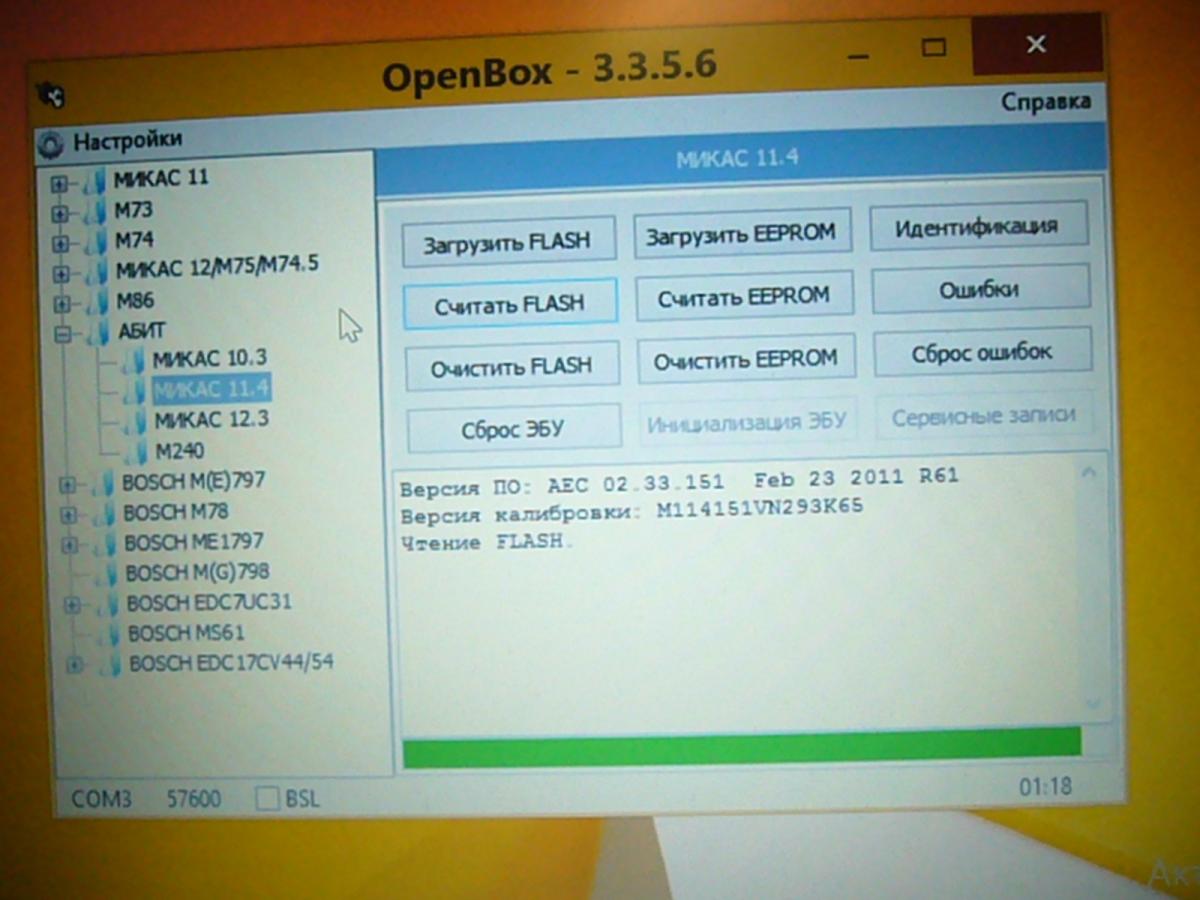
Task: Click the Чтение FLASH log line
Action: coord(487,543)
